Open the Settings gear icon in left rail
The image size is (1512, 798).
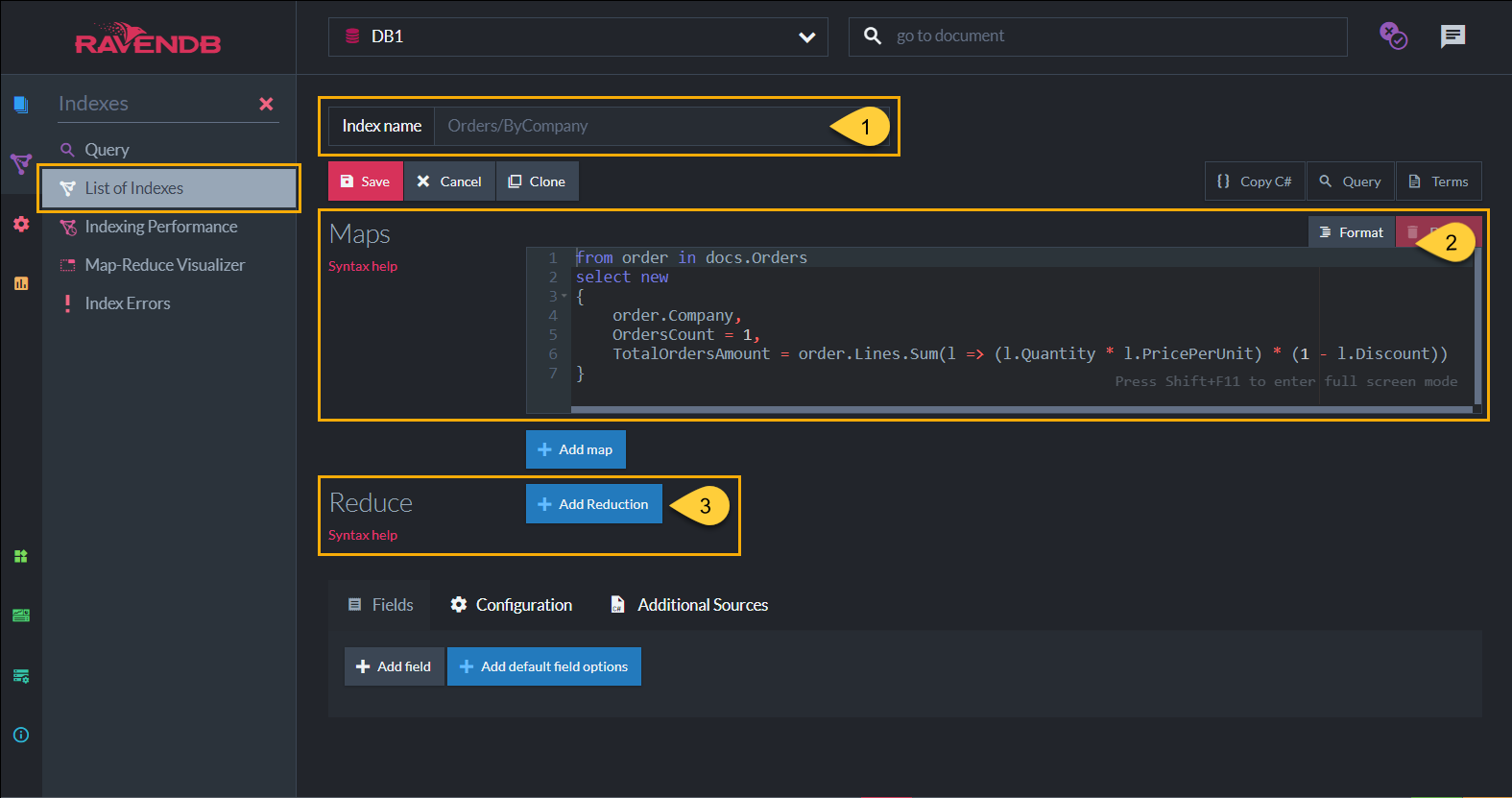click(20, 224)
